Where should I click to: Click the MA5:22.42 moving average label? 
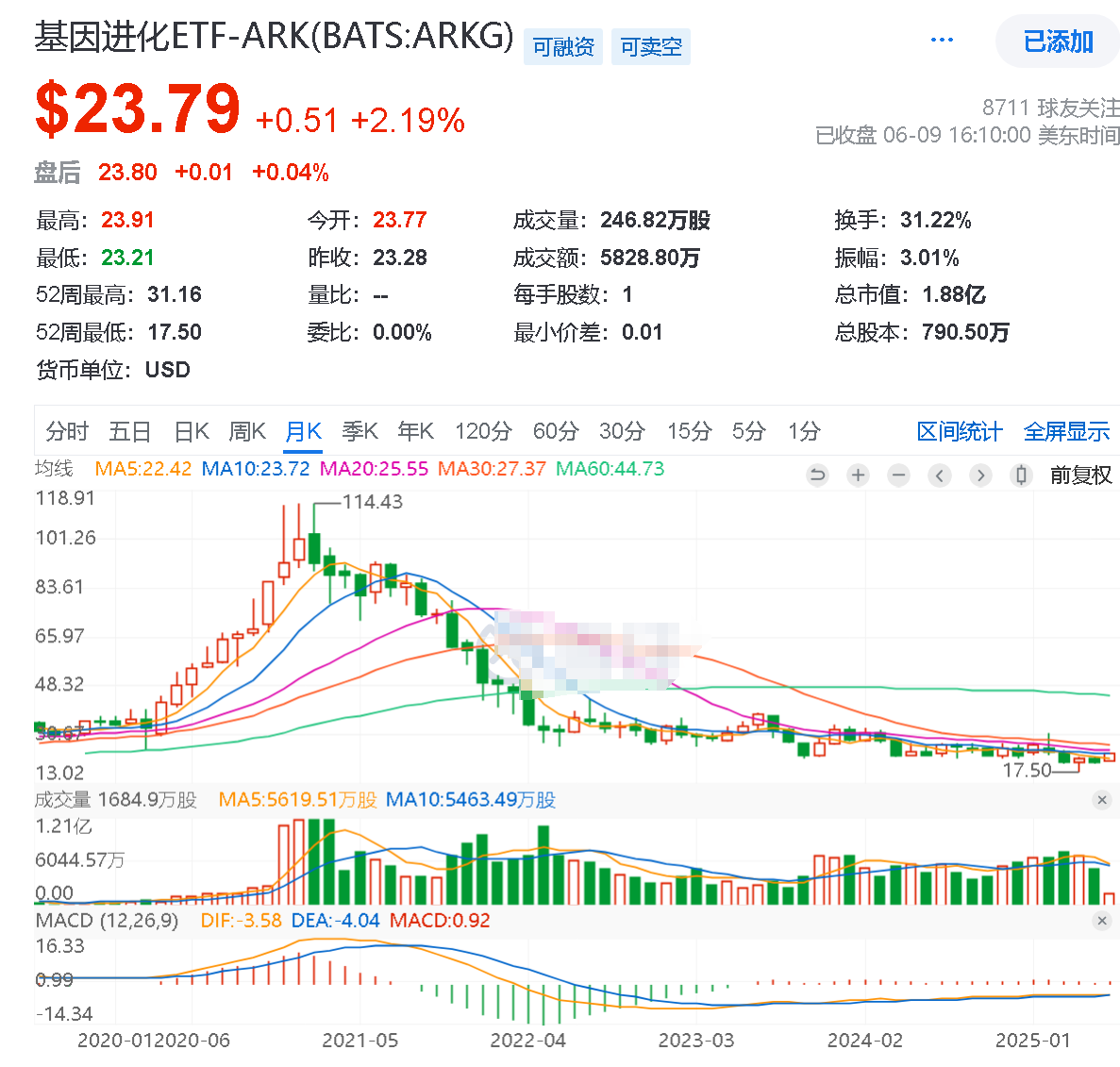click(142, 469)
